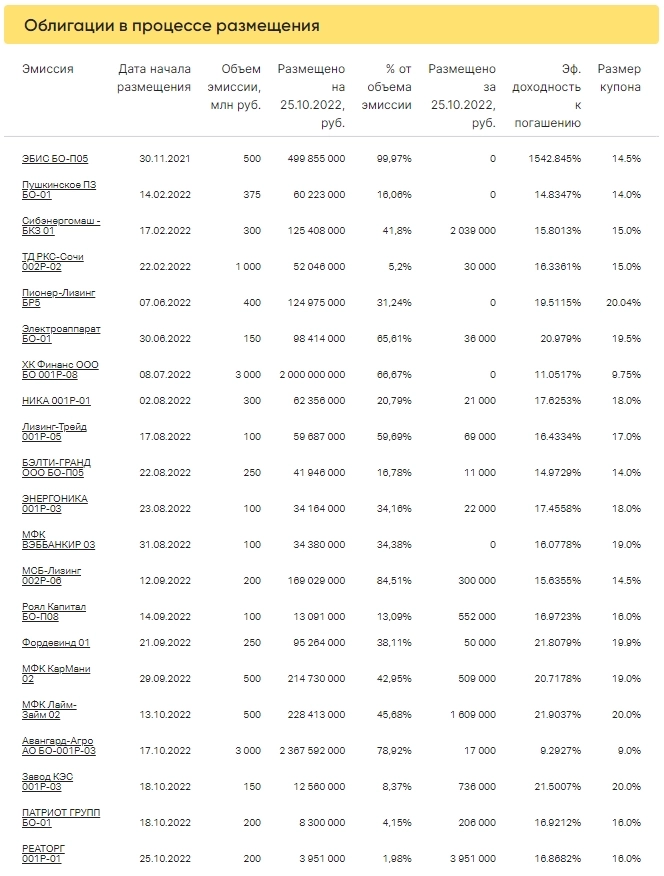Click the ЭНЕРГОНИКА 001Р-03 link
664x876 pixels.
[x=55, y=503]
